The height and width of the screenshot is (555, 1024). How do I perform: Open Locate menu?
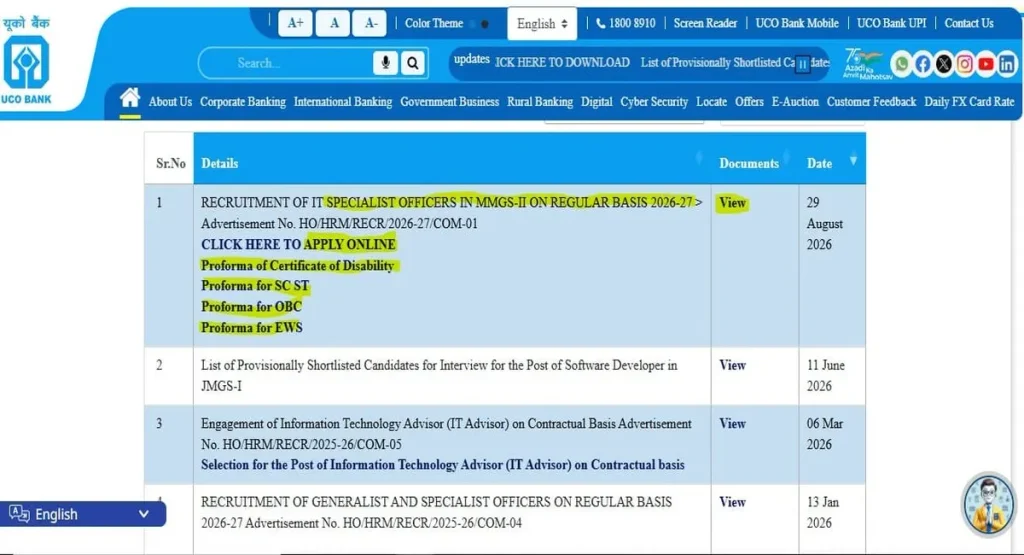[x=711, y=102]
